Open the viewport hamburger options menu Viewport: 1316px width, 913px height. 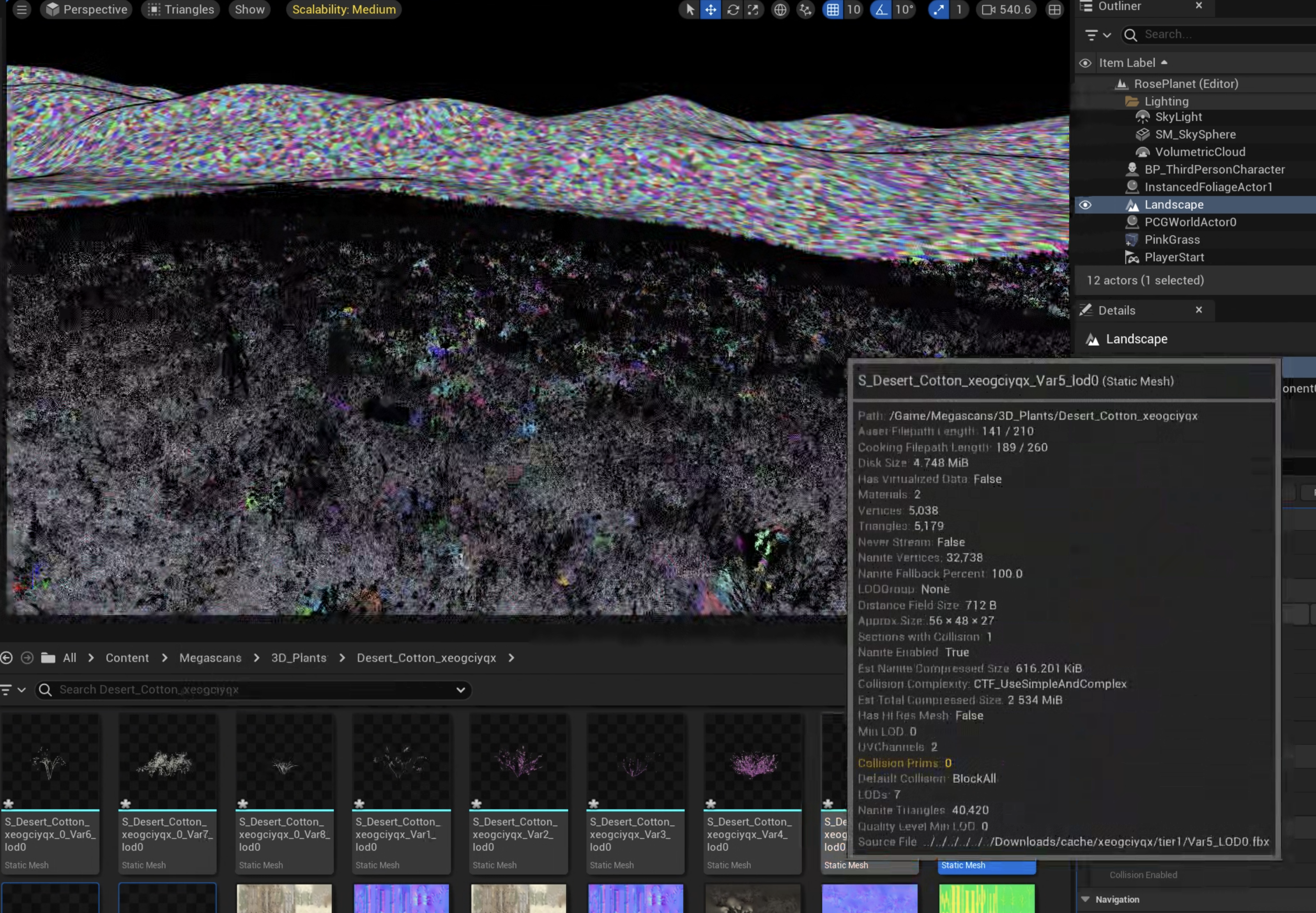[22, 10]
